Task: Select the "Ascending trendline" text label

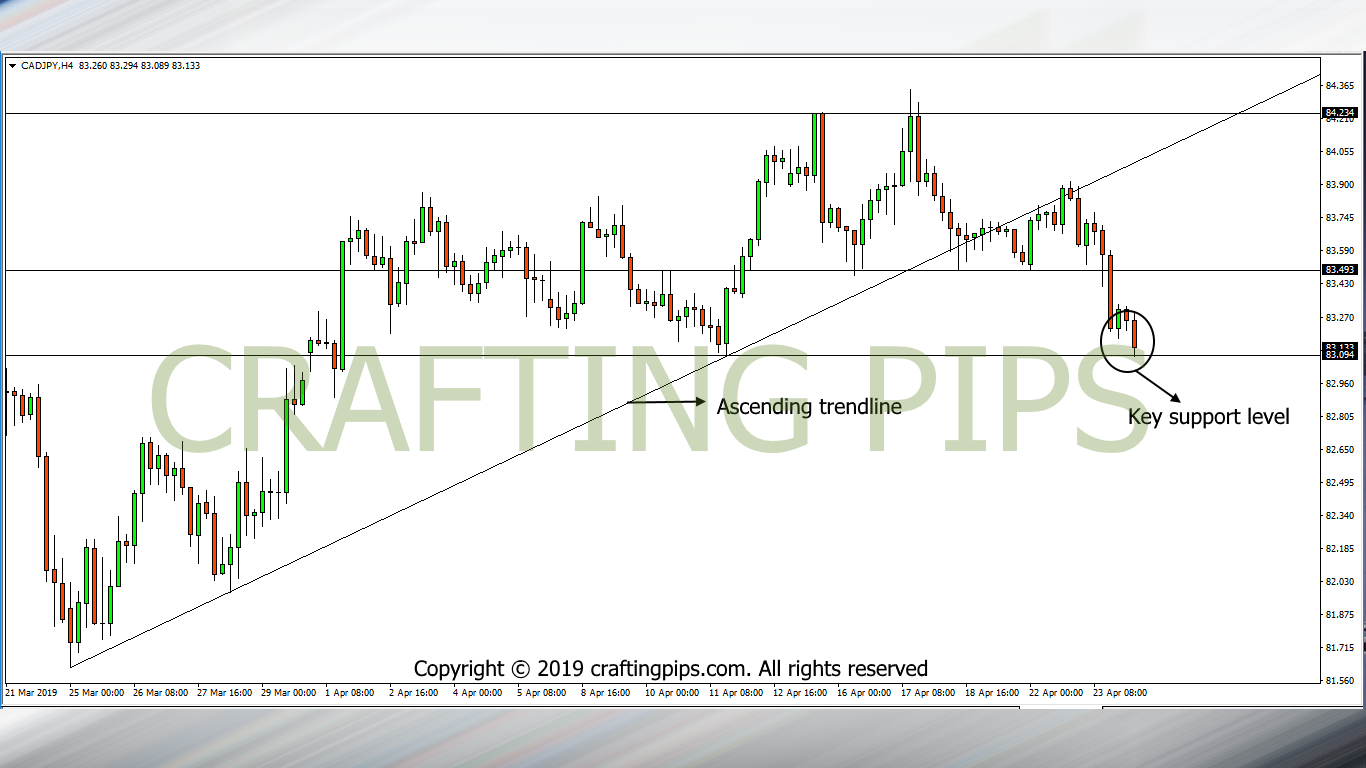Action: click(x=809, y=406)
